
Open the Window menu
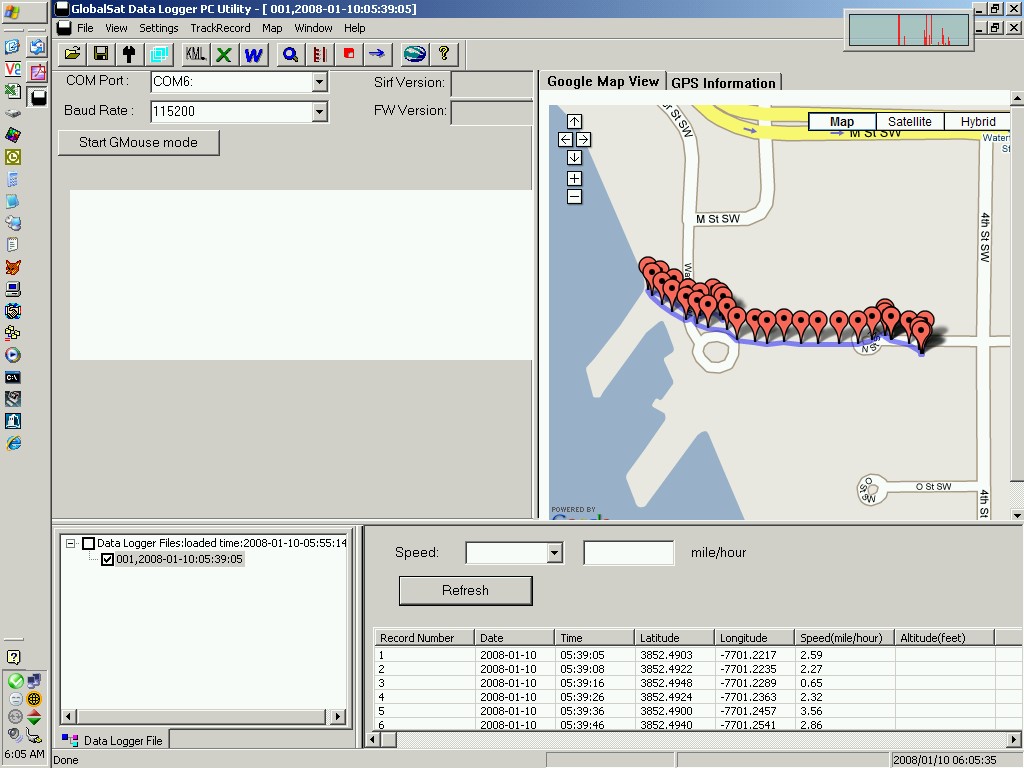click(x=313, y=28)
